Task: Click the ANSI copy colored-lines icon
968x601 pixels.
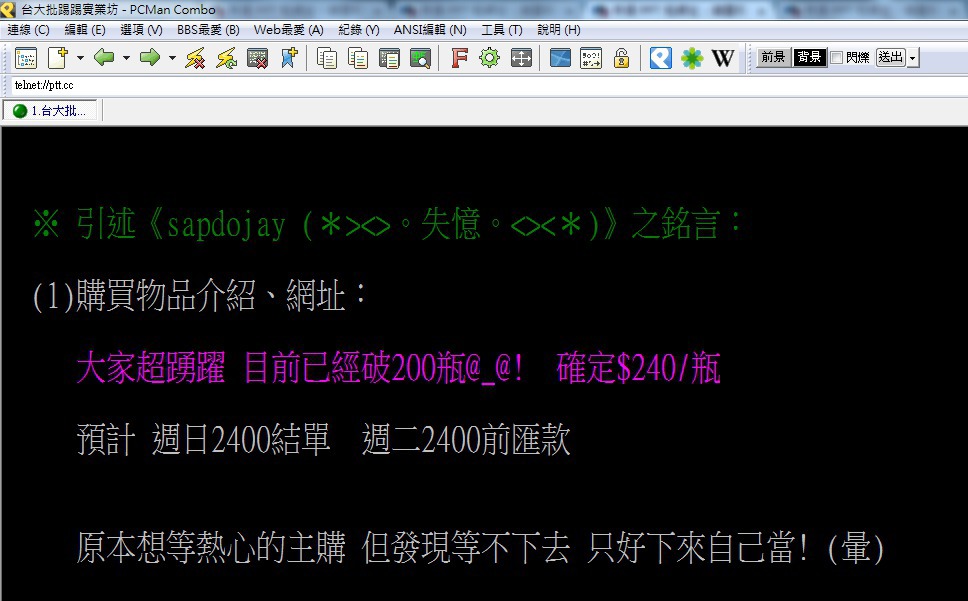Action: (x=357, y=58)
